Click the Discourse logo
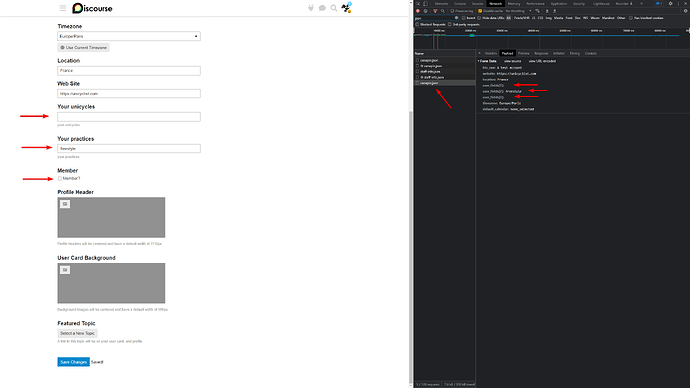 click(x=92, y=8)
